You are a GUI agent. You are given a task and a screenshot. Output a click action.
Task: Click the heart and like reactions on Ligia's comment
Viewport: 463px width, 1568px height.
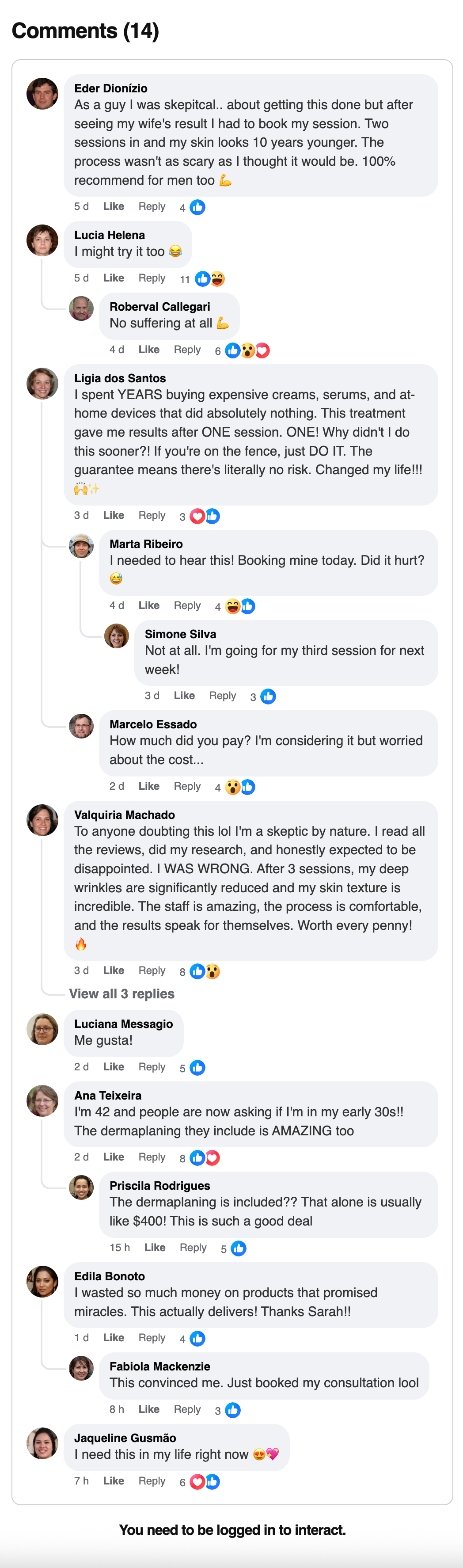point(205,516)
